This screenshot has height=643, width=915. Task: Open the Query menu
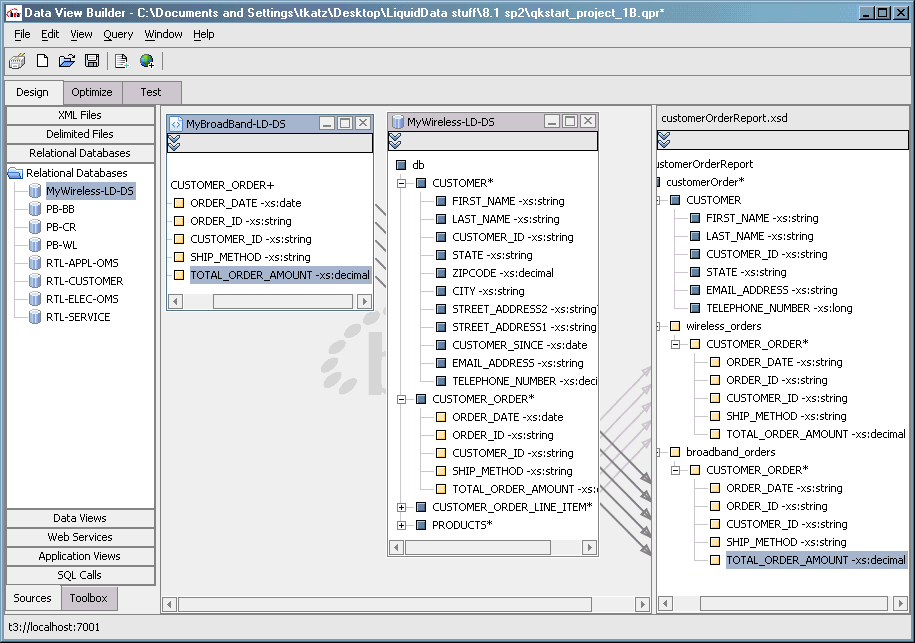118,34
